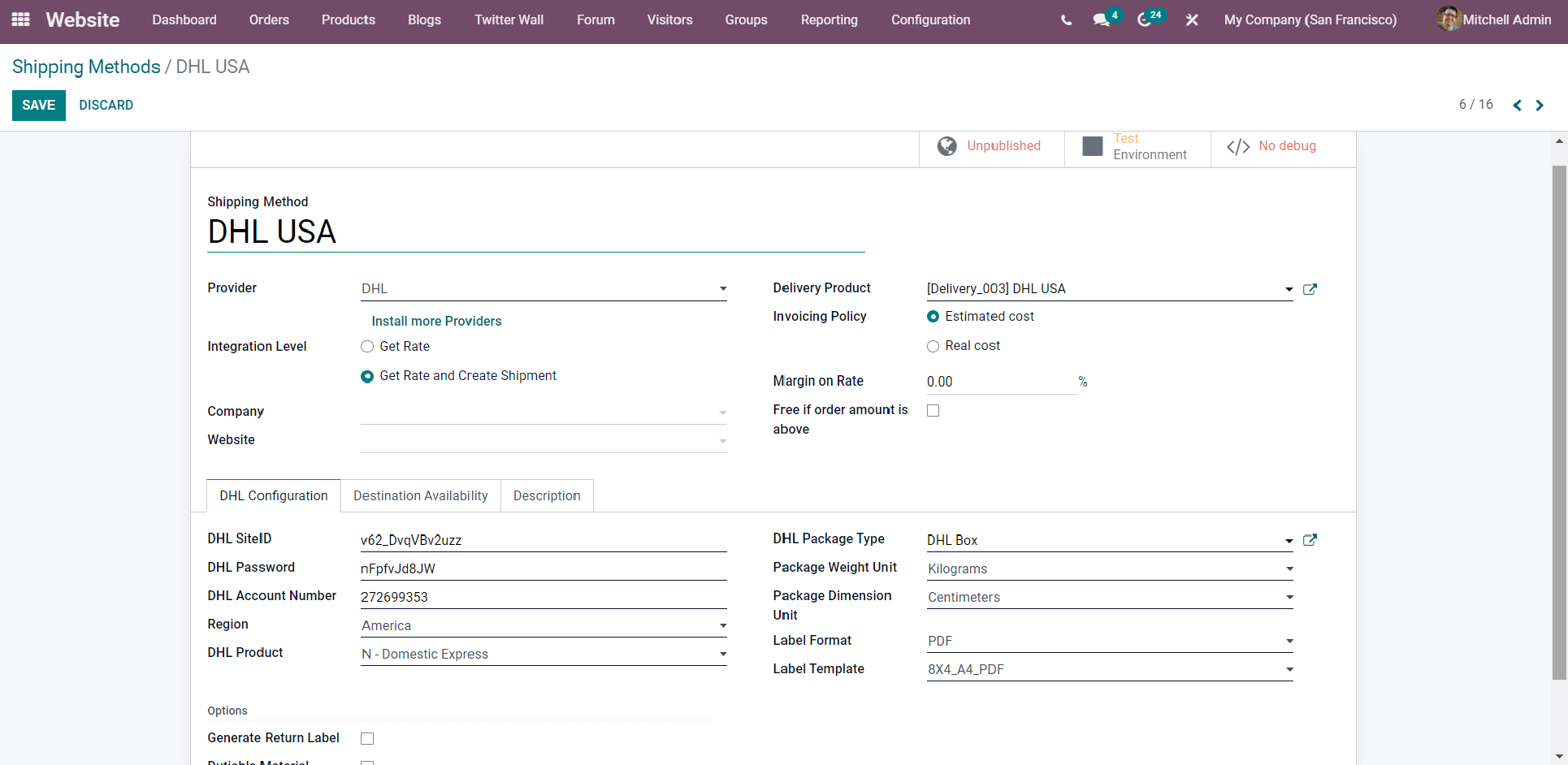This screenshot has height=765, width=1568.
Task: Click the Mitchell Admin avatar
Action: click(1449, 19)
